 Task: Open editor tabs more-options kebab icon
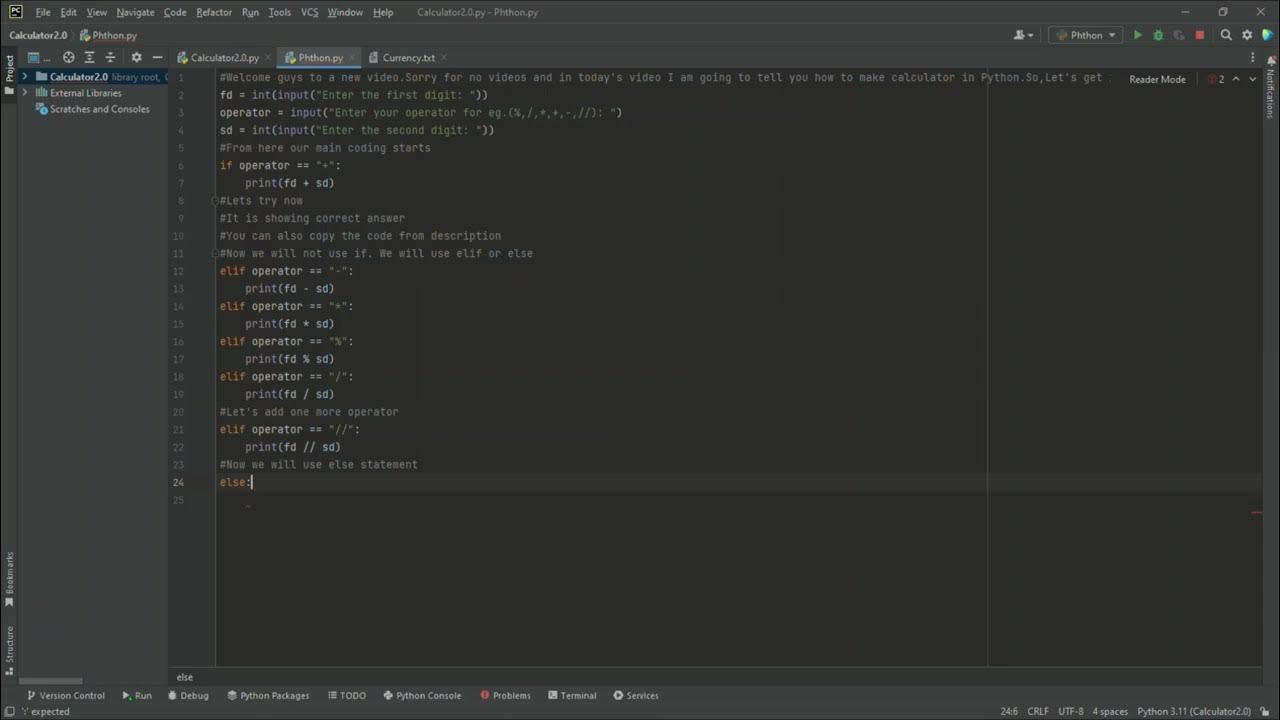tap(1252, 58)
